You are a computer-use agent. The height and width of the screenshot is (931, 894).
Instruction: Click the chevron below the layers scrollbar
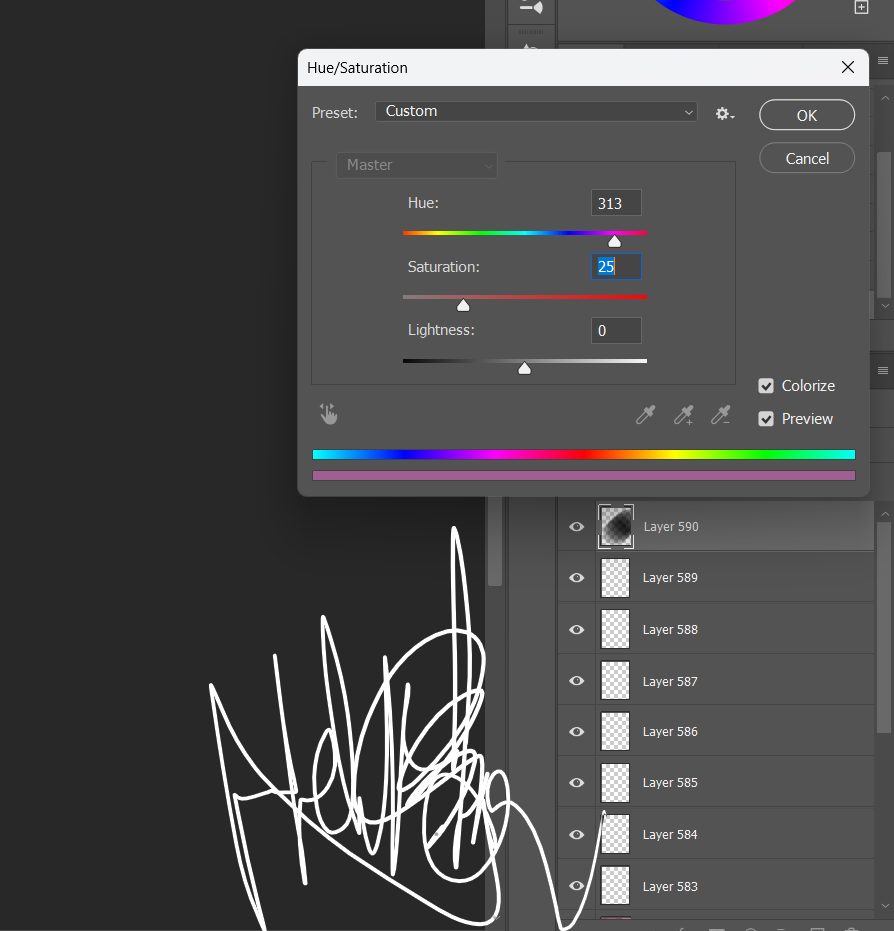tap(884, 905)
